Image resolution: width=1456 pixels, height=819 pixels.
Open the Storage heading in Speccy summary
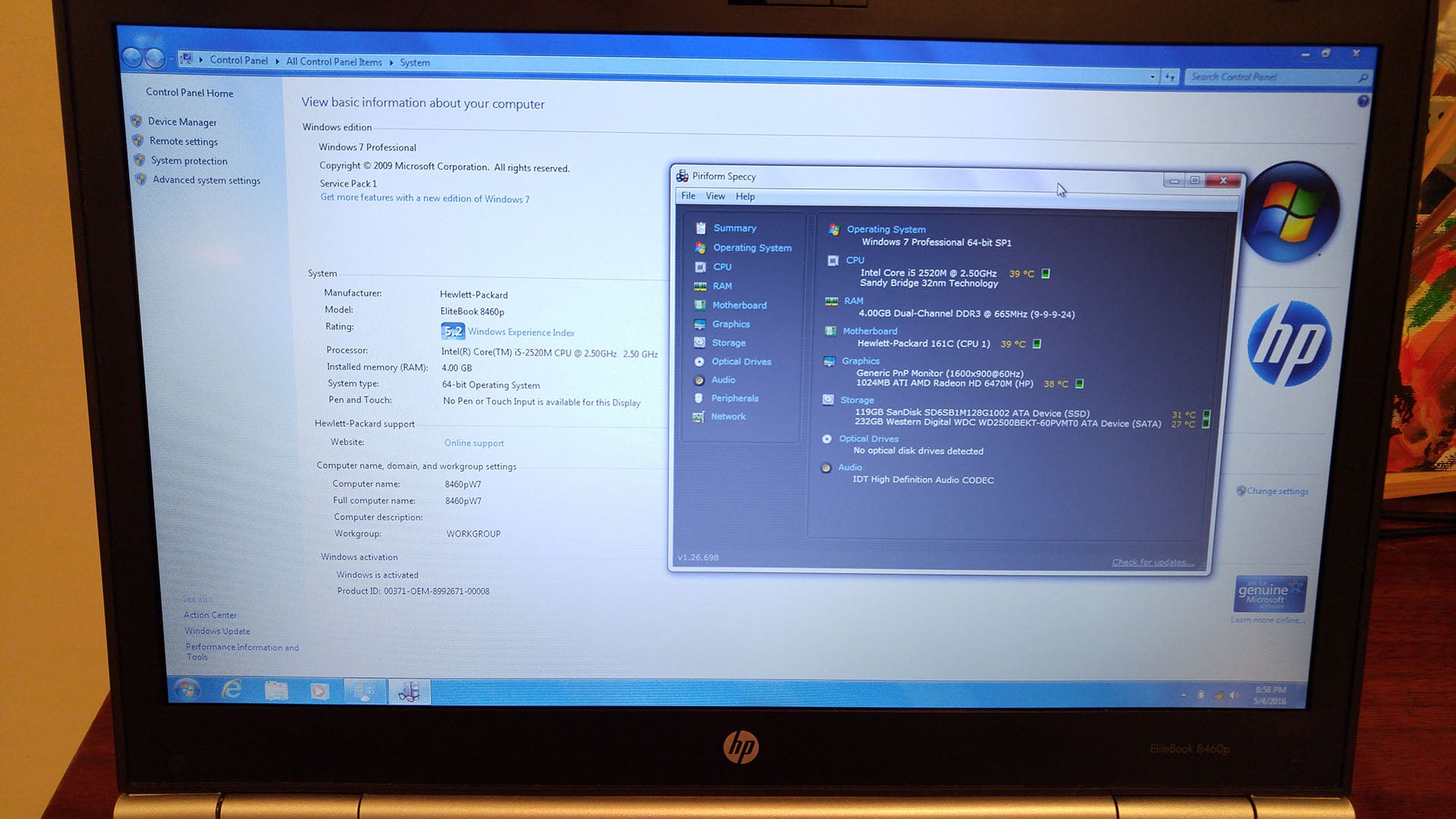(x=857, y=400)
